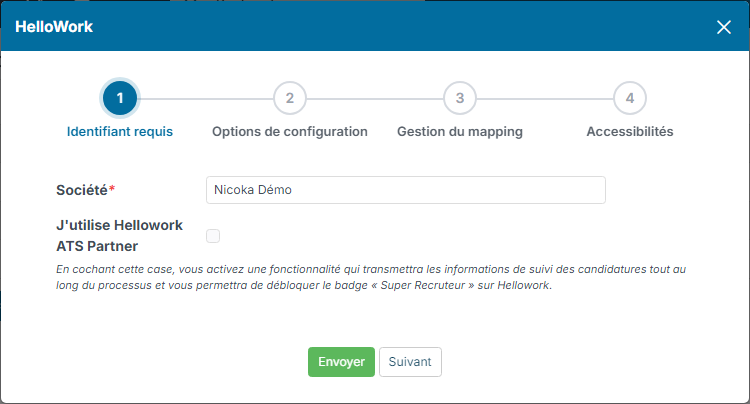Screen dimensions: 750x404
Task: Switch to Options de configuration
Action: tap(290, 131)
